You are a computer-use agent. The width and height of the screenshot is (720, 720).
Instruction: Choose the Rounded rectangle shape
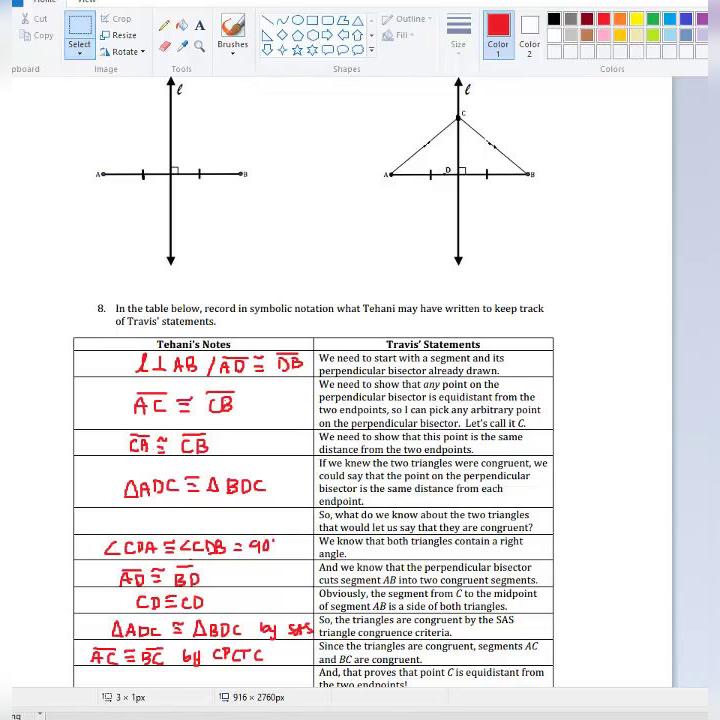327,20
